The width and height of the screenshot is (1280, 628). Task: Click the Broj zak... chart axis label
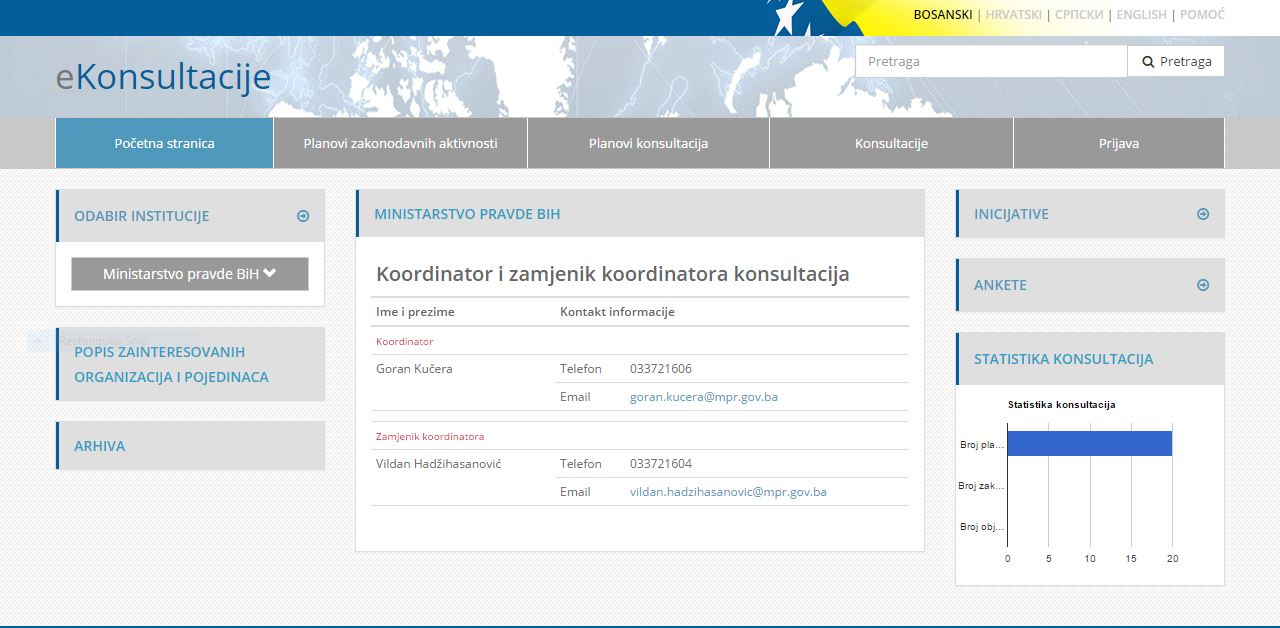coord(980,486)
